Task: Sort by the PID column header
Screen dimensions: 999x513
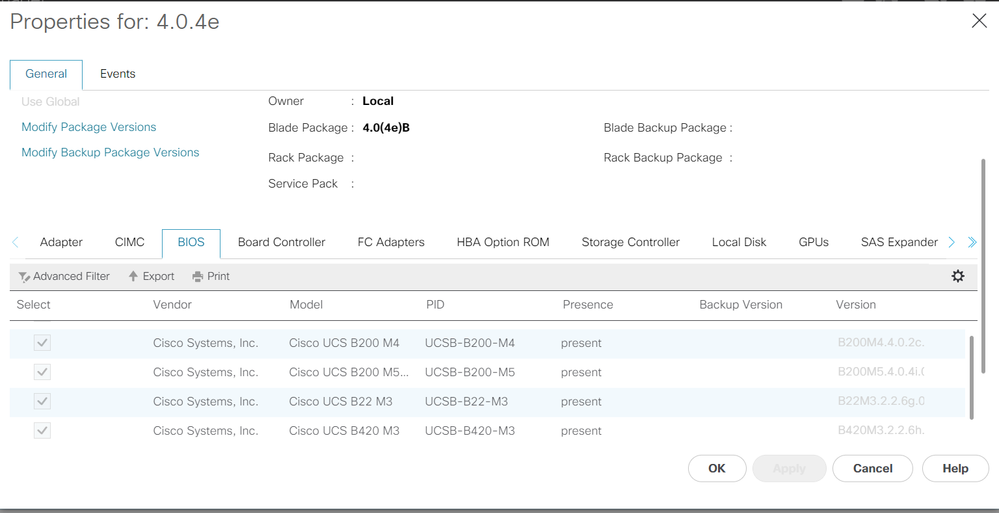Action: tap(435, 305)
